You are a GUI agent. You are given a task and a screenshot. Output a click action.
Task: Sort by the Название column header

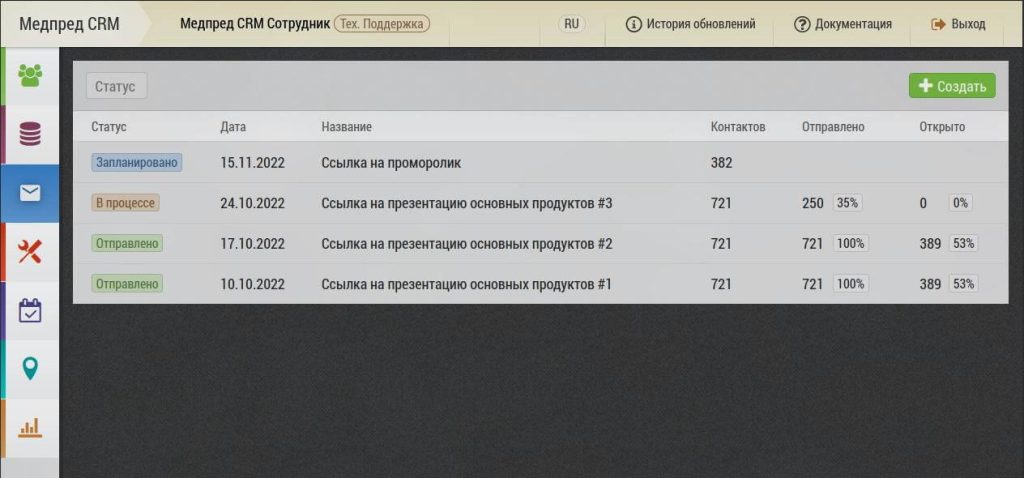click(x=346, y=127)
